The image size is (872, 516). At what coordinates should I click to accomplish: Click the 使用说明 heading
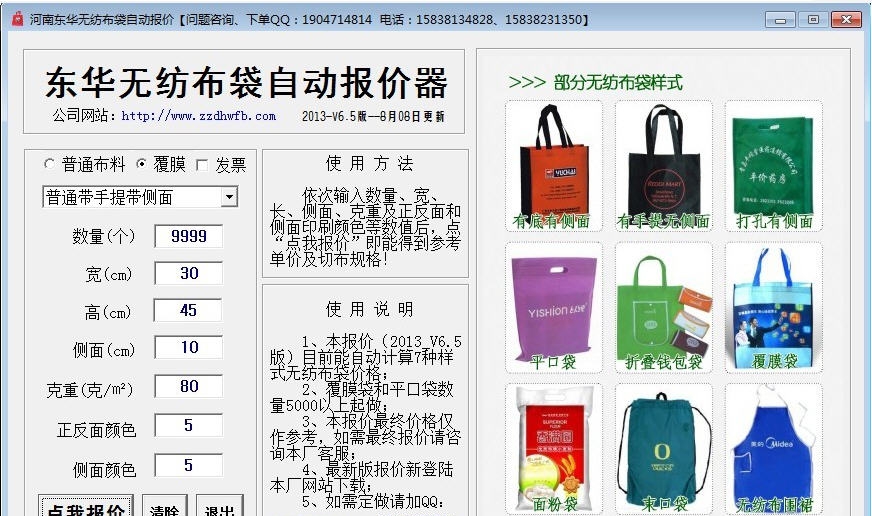tap(369, 309)
